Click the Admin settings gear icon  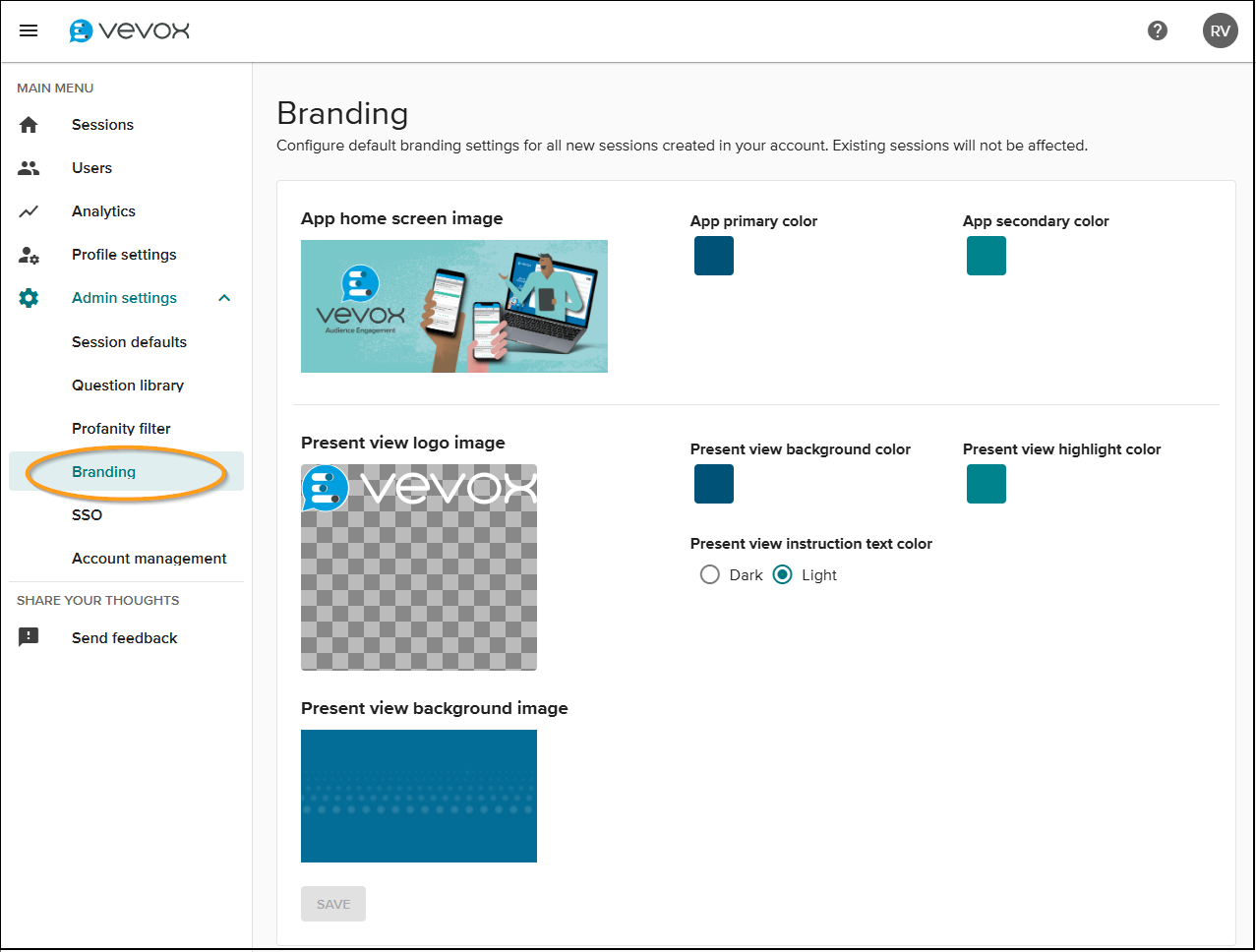pyautogui.click(x=29, y=298)
